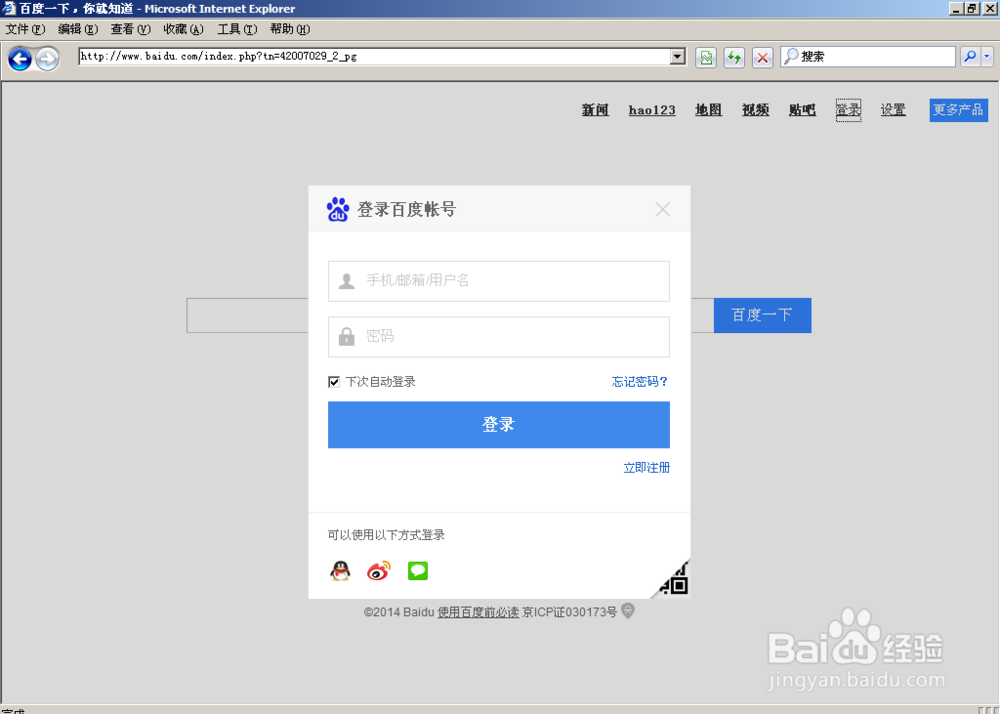This screenshot has width=1000, height=714.
Task: Toggle the 下次自动登录 checkbox
Action: [x=334, y=382]
